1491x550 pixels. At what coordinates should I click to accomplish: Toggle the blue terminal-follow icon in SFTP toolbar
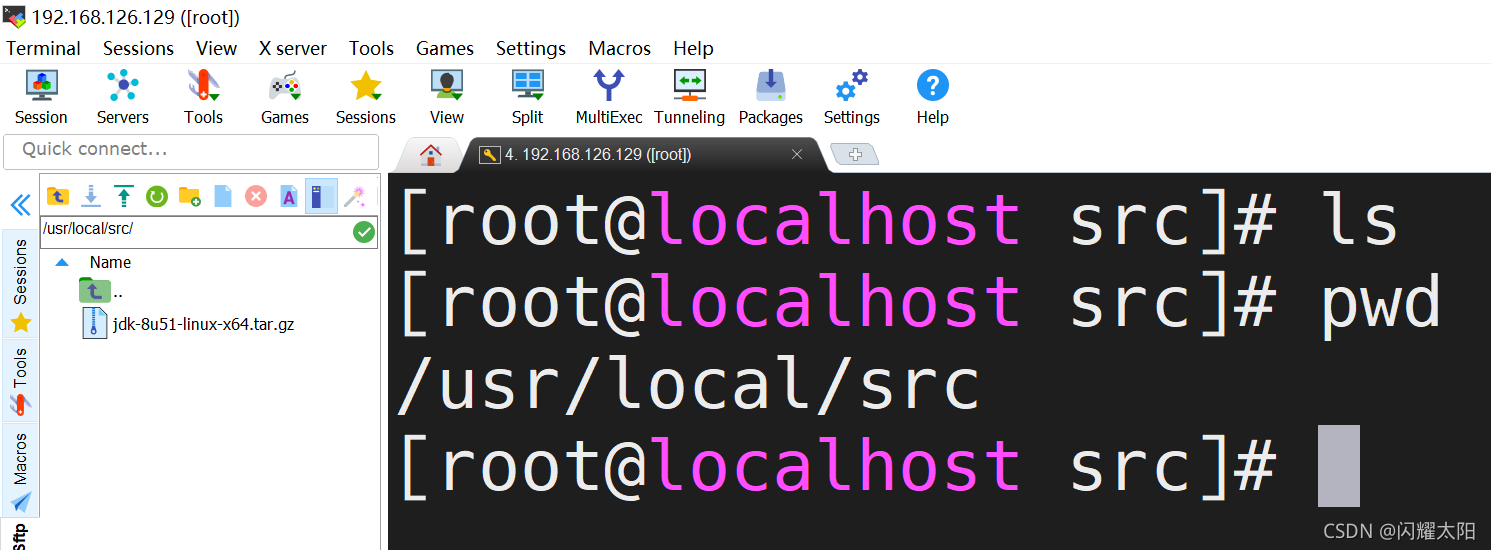[321, 196]
